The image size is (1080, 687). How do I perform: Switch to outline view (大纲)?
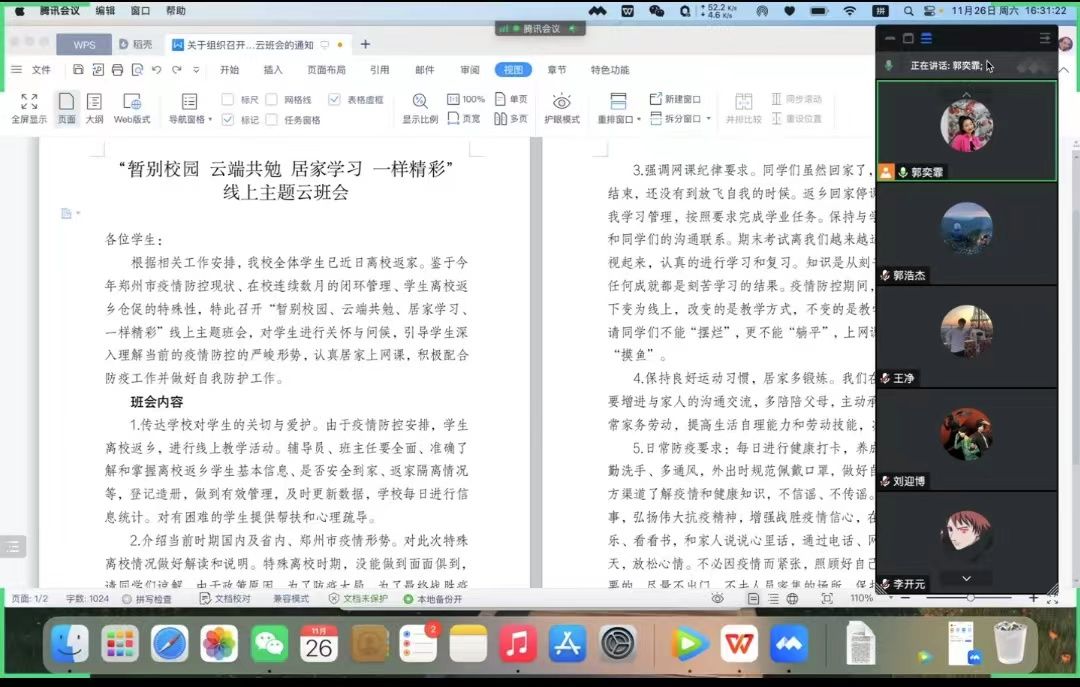coord(94,108)
